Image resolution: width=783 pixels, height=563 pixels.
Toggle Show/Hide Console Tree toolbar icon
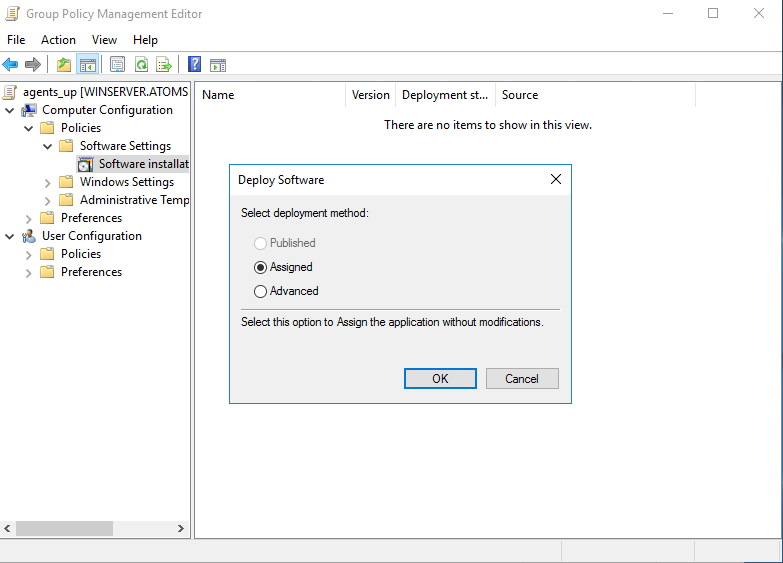[88, 65]
